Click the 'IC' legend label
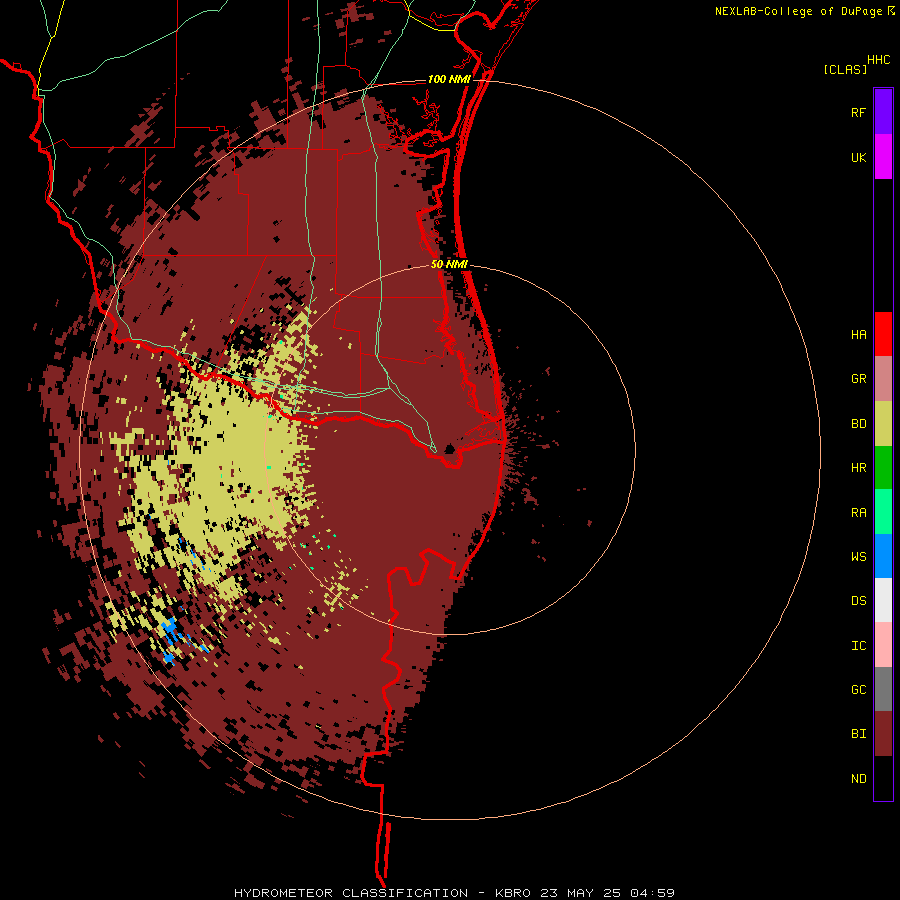Image resolution: width=900 pixels, height=900 pixels. [x=858, y=646]
